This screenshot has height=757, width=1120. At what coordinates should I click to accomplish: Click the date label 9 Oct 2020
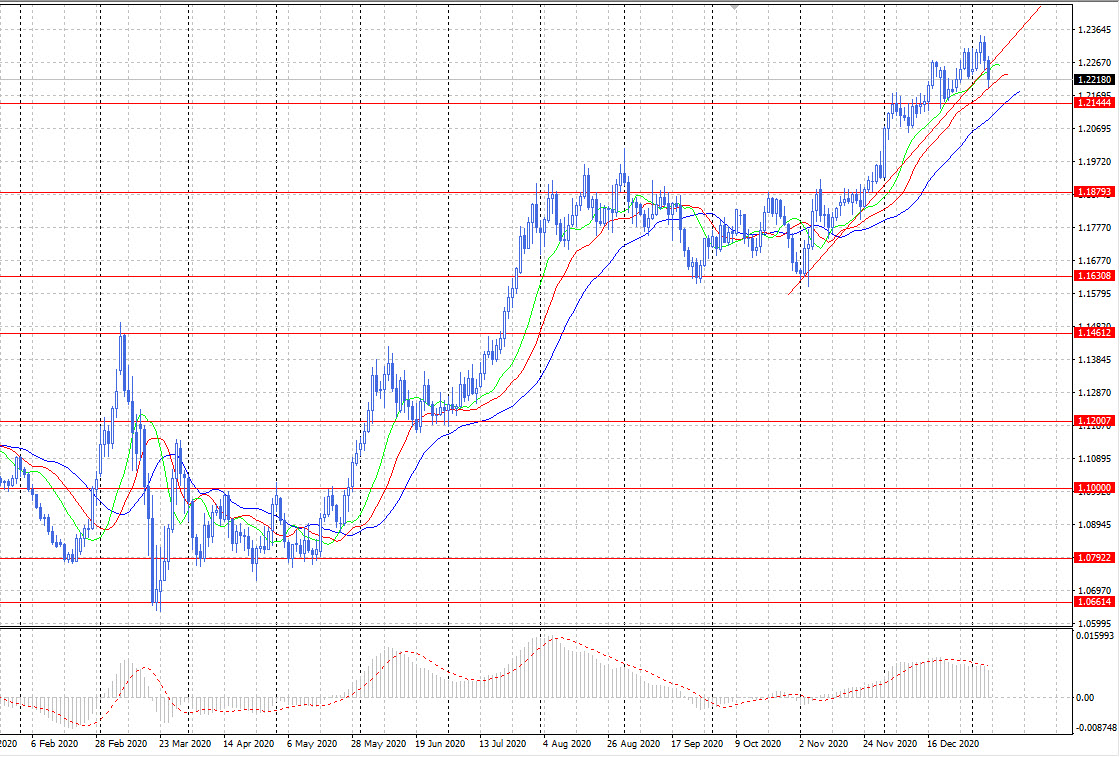click(759, 743)
